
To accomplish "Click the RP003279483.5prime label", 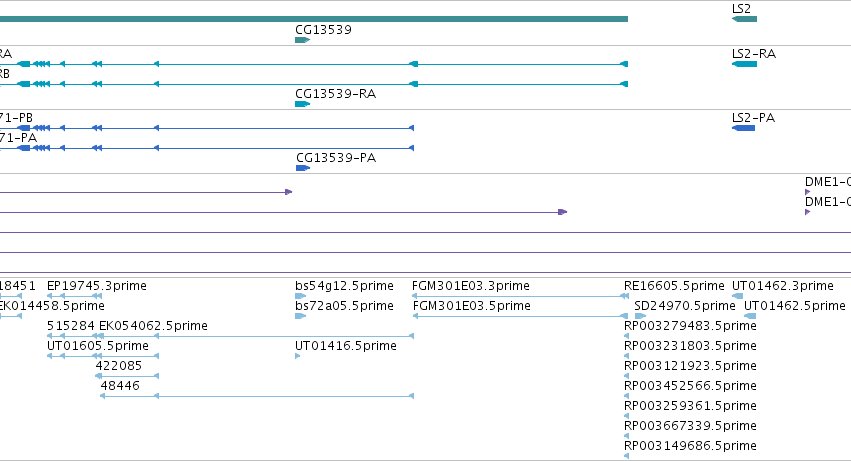I will [690, 326].
